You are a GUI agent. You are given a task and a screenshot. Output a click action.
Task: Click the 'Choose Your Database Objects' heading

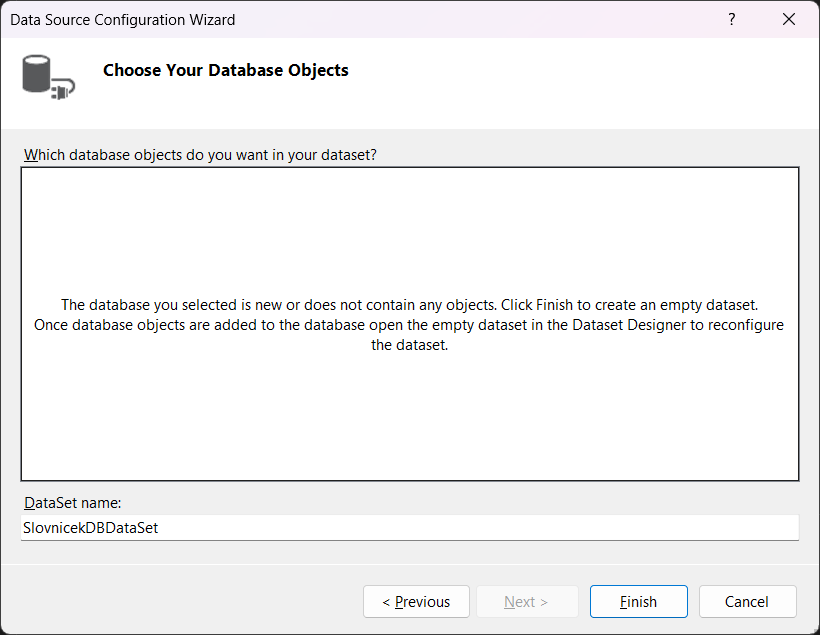click(x=226, y=70)
